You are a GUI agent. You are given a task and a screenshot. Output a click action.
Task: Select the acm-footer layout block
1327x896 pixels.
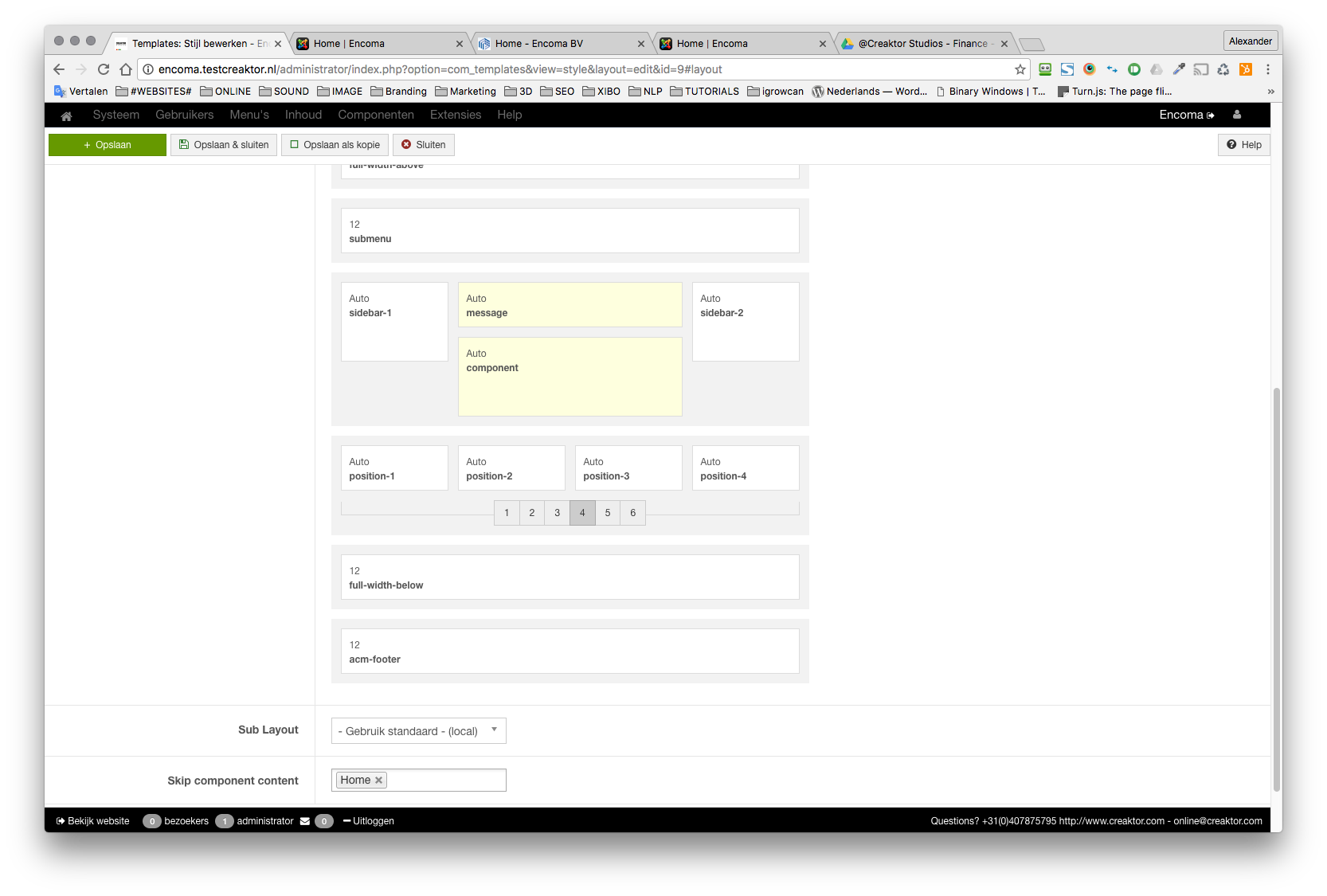570,651
